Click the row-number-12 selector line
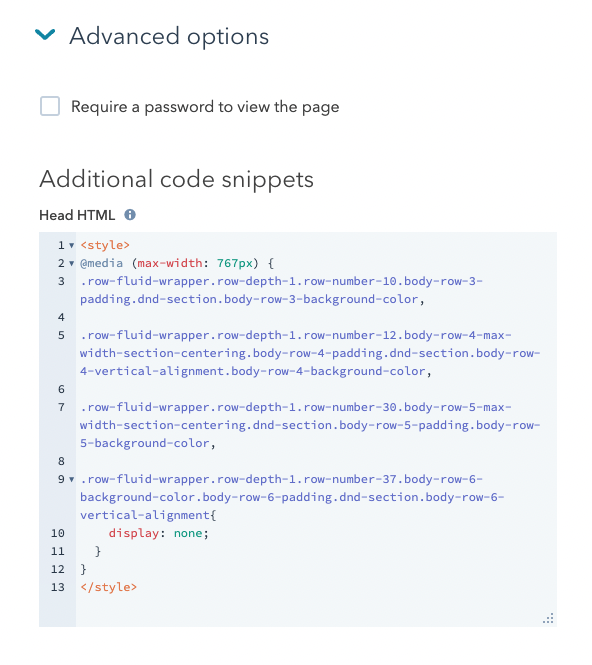 (x=310, y=353)
